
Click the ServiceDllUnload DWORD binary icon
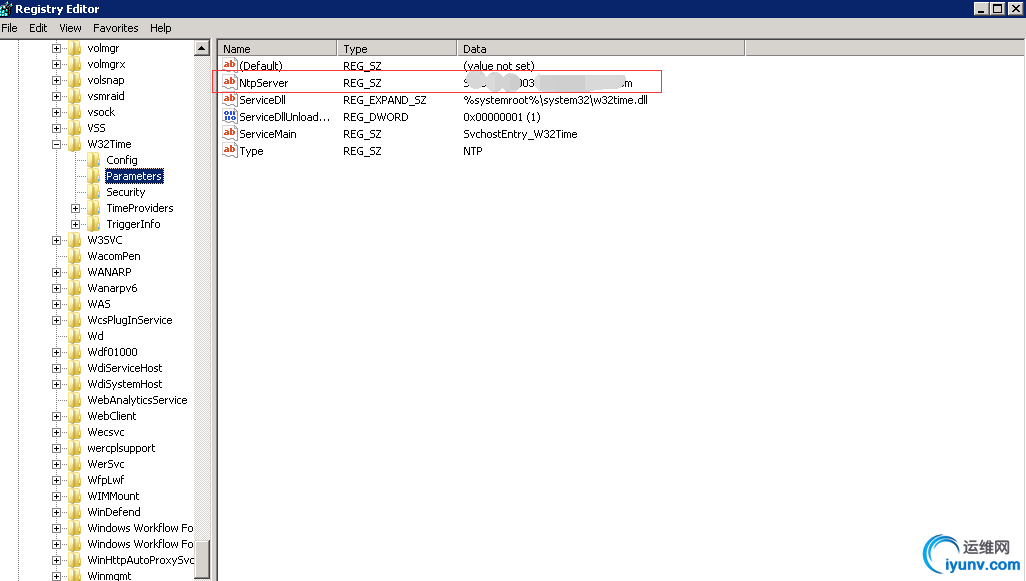click(229, 116)
